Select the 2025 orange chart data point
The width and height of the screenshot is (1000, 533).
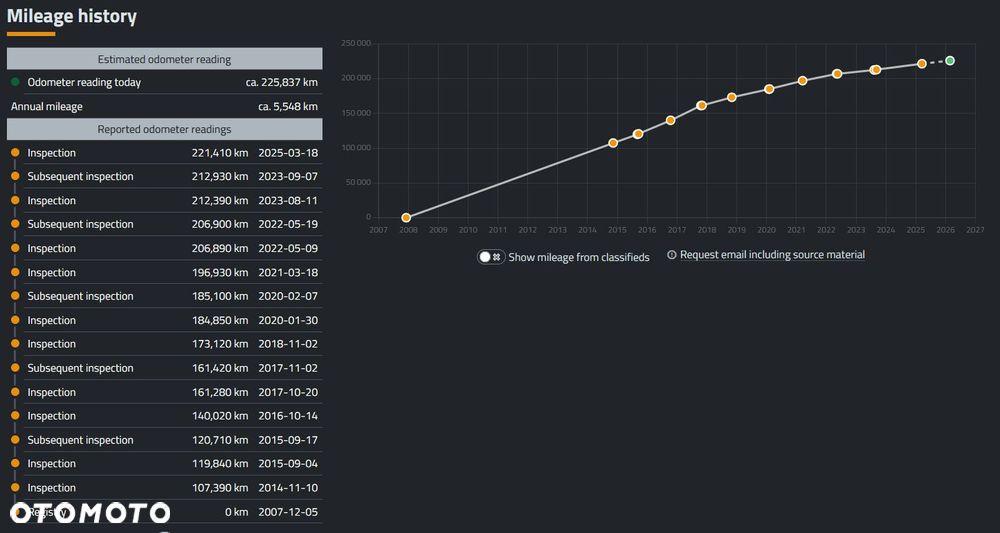click(922, 64)
